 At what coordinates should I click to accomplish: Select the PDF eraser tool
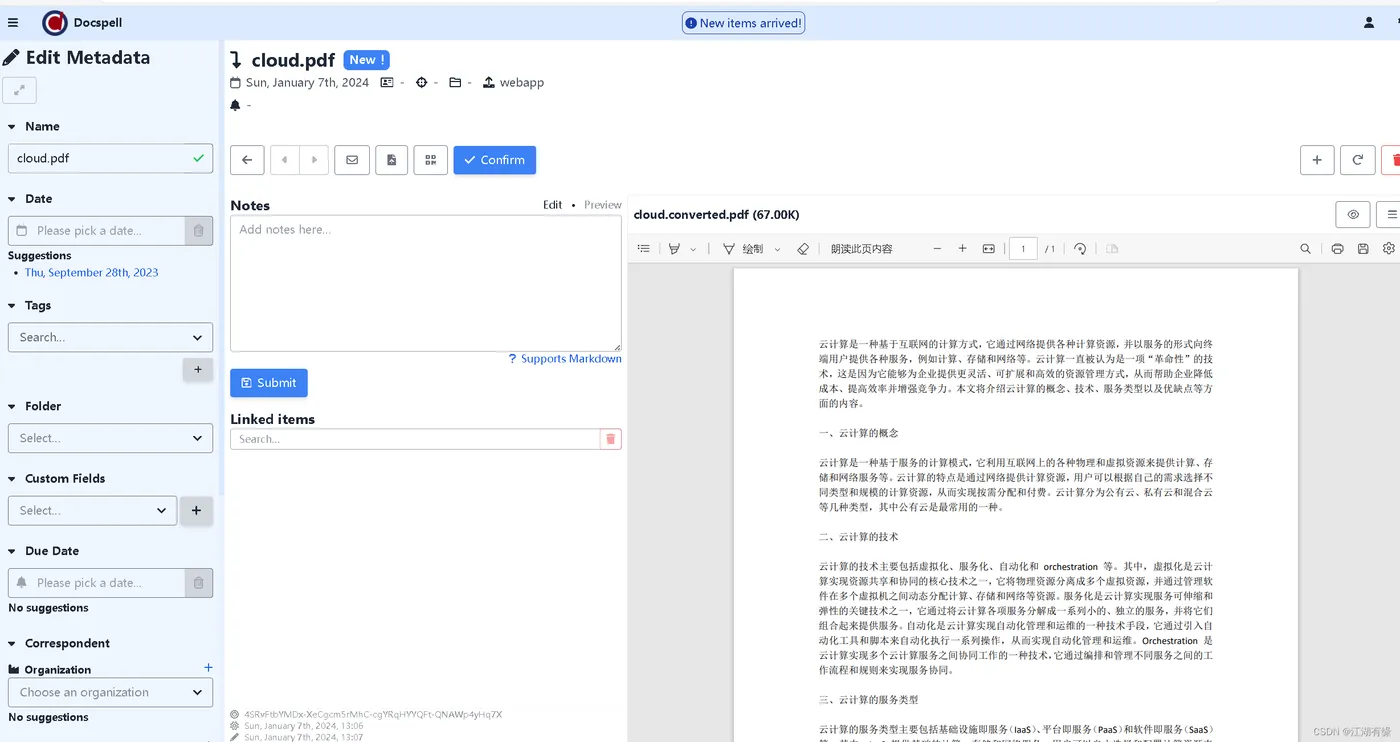[803, 249]
